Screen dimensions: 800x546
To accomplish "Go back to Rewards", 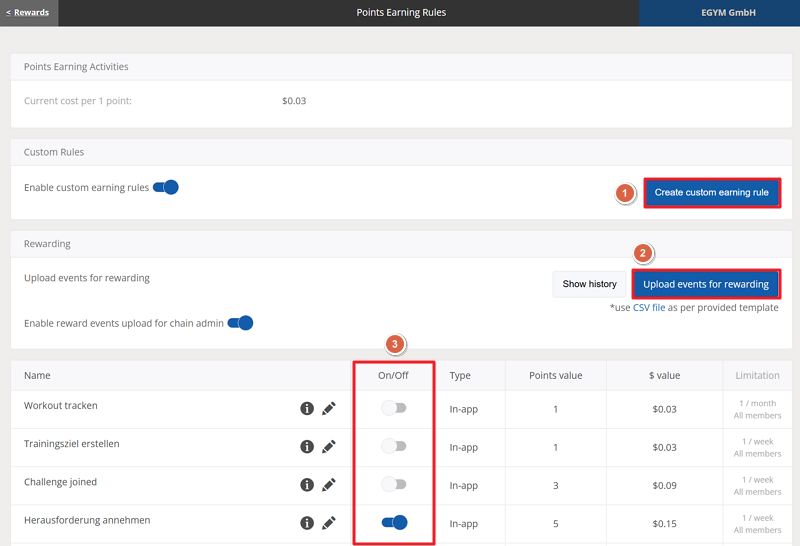I will tap(28, 13).
